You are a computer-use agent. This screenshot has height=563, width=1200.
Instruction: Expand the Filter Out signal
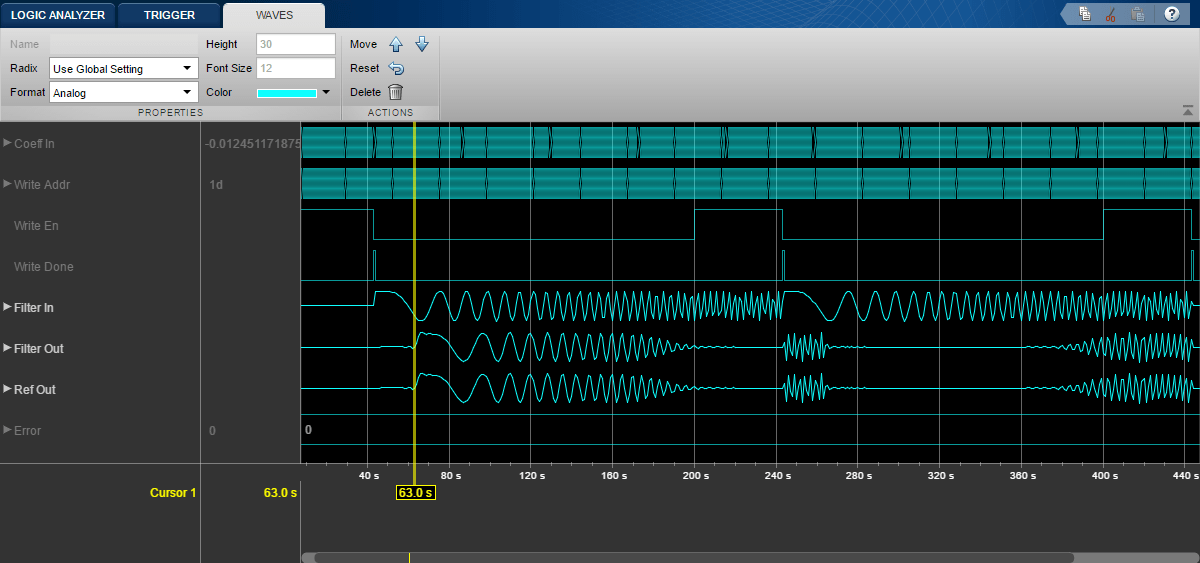7,348
